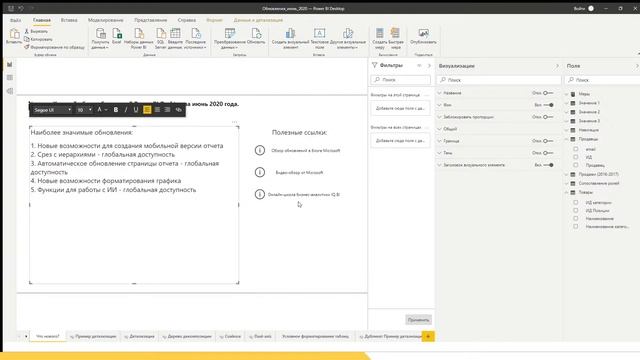This screenshot has height=360, width=640.
Task: Click the Copy (Копировать) command
Action: click(38, 39)
